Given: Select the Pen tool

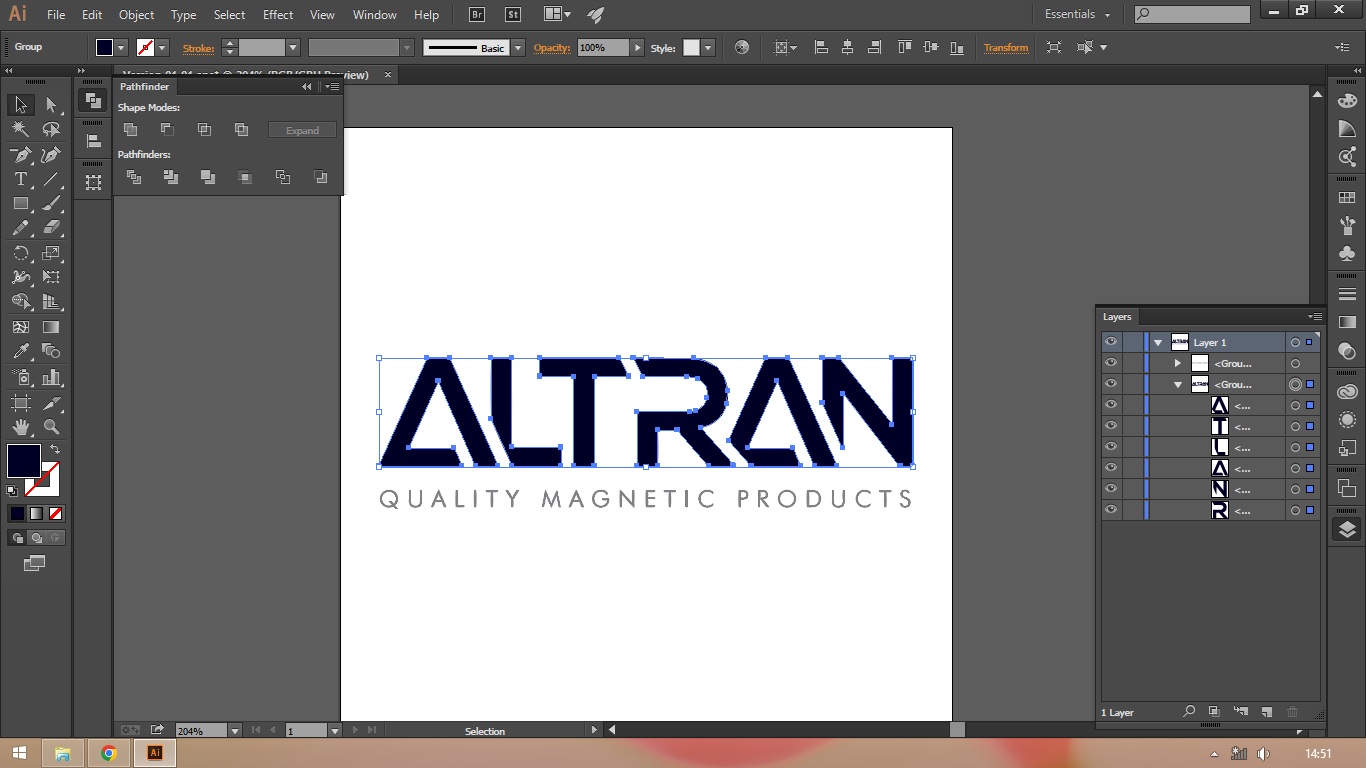Looking at the screenshot, I should pos(20,154).
